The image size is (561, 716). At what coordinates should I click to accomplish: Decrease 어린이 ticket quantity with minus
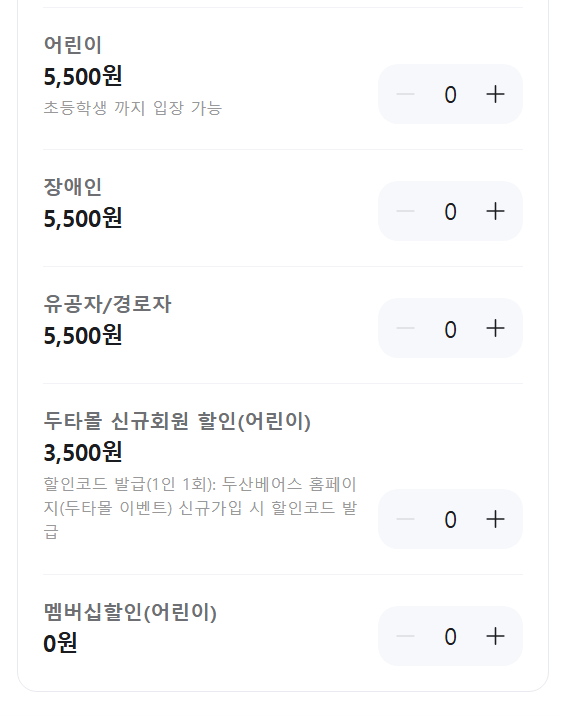405,94
